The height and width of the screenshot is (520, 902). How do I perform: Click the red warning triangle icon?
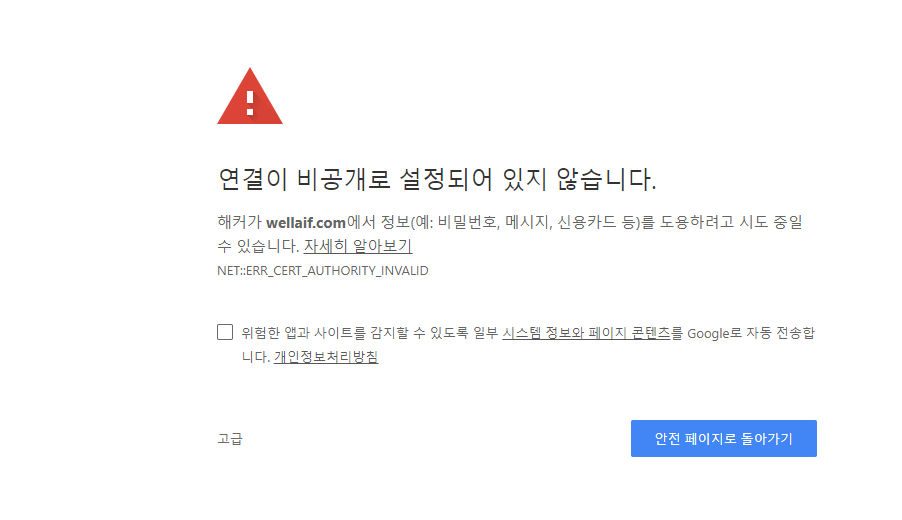click(250, 96)
